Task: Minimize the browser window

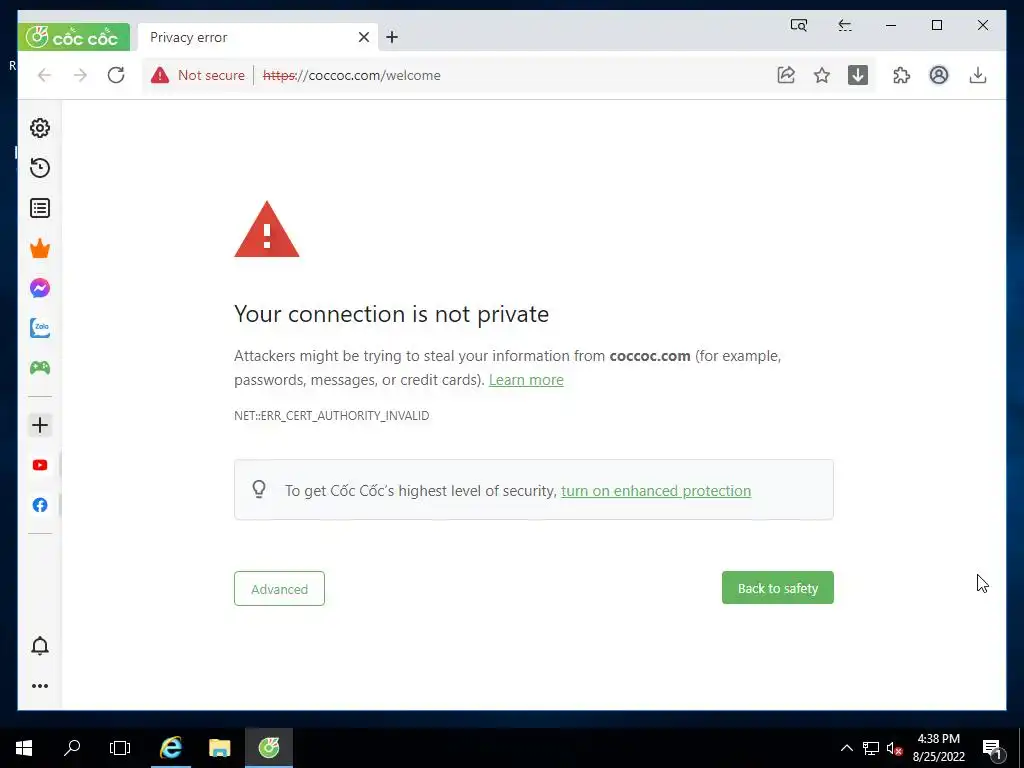Action: coord(891,25)
